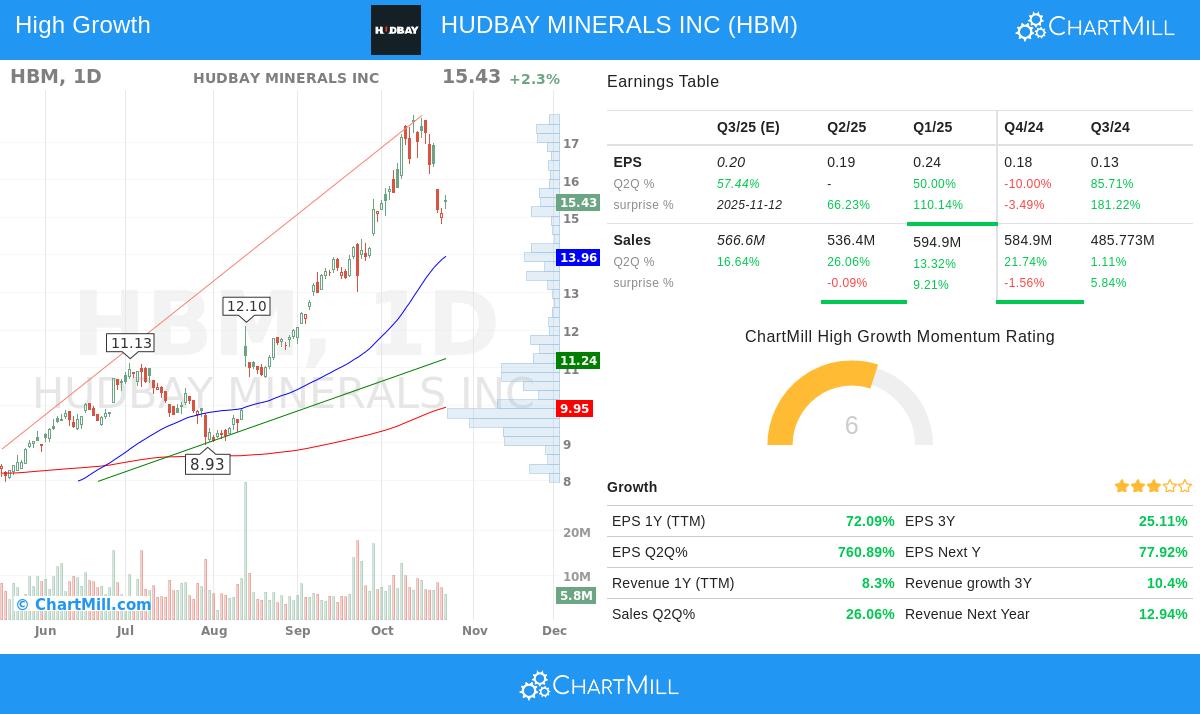The width and height of the screenshot is (1200, 714).
Task: Click the 12.10 annotation on the chart
Action: click(247, 307)
